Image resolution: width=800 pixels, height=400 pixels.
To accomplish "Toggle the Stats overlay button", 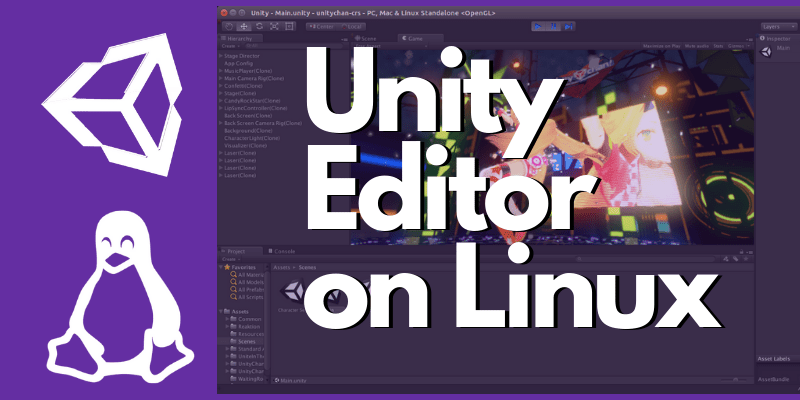I will point(718,46).
